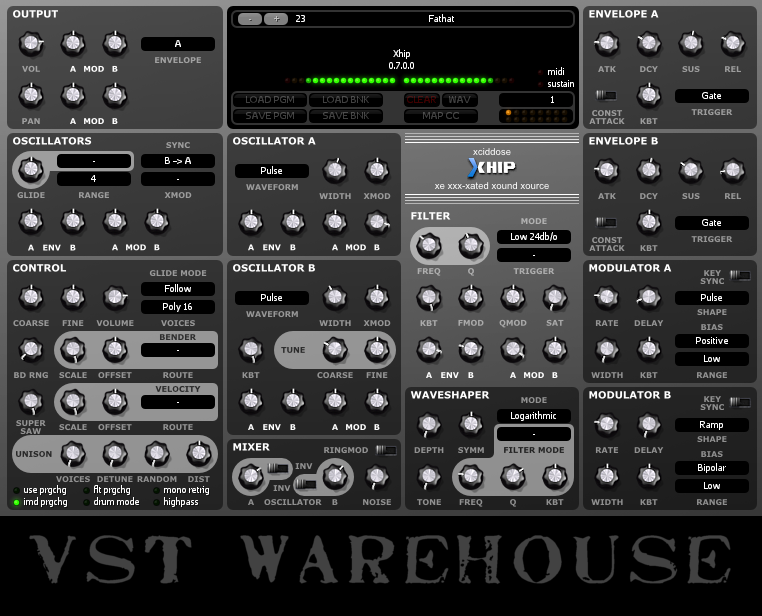Open GLIDE MODE dropdown showing Follow
This screenshot has height=616, width=762.
point(178,289)
